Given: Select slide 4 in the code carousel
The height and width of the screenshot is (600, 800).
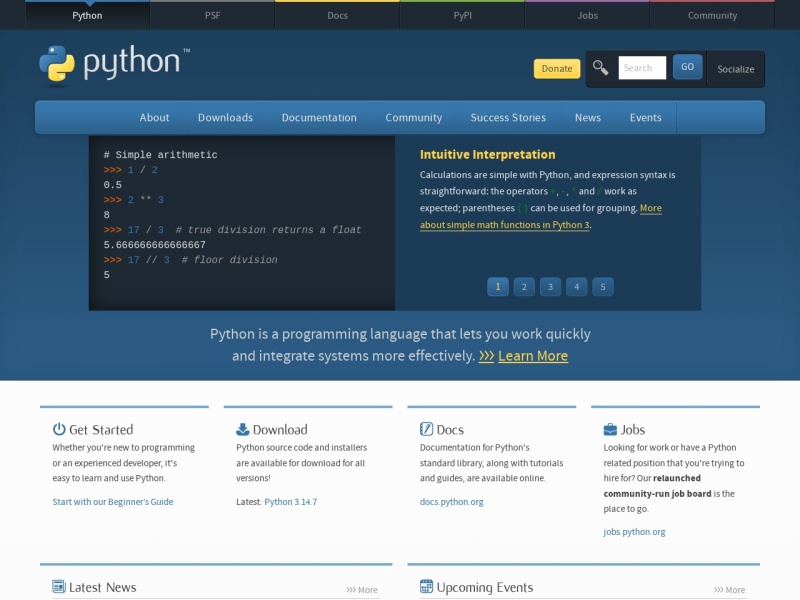Looking at the screenshot, I should click(577, 287).
